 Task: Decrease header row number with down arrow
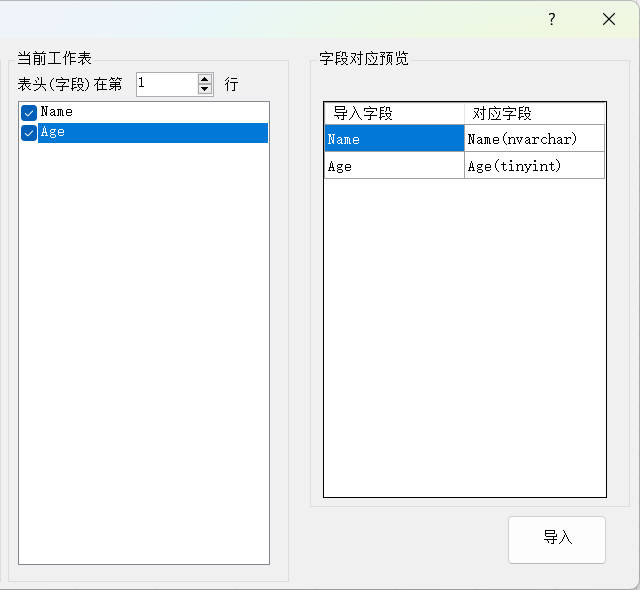(x=205, y=90)
